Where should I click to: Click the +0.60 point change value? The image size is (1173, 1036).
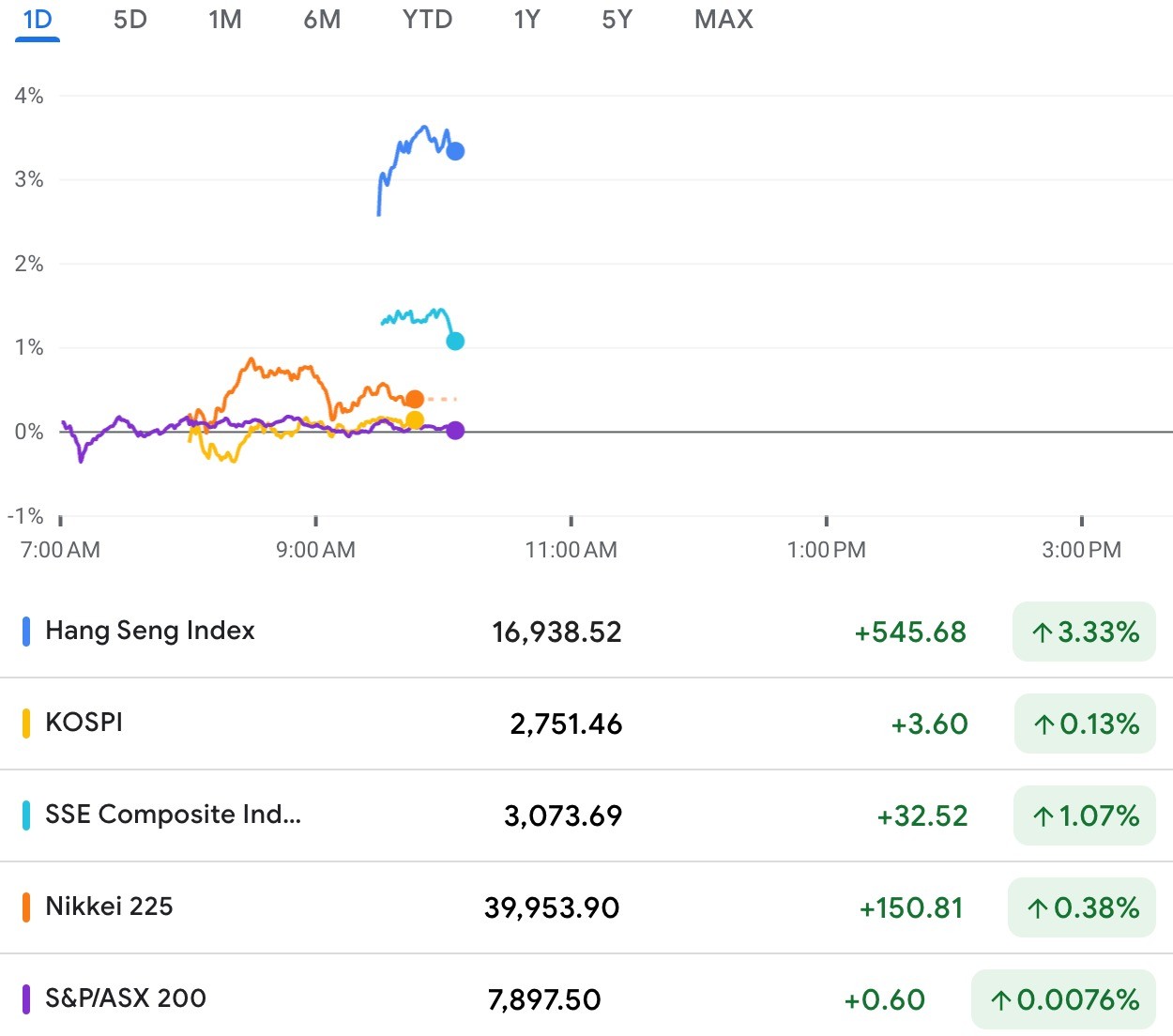885,1000
